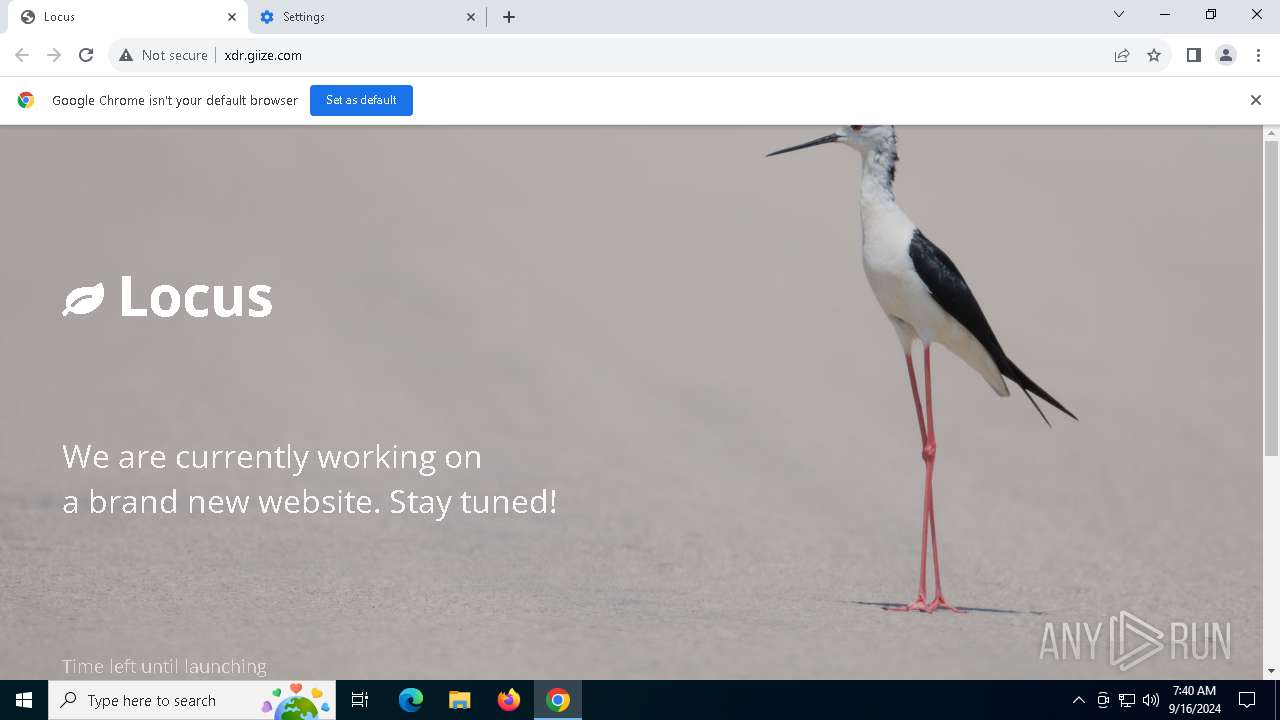The width and height of the screenshot is (1280, 720).
Task: Close the Settings tab
Action: coord(471,17)
